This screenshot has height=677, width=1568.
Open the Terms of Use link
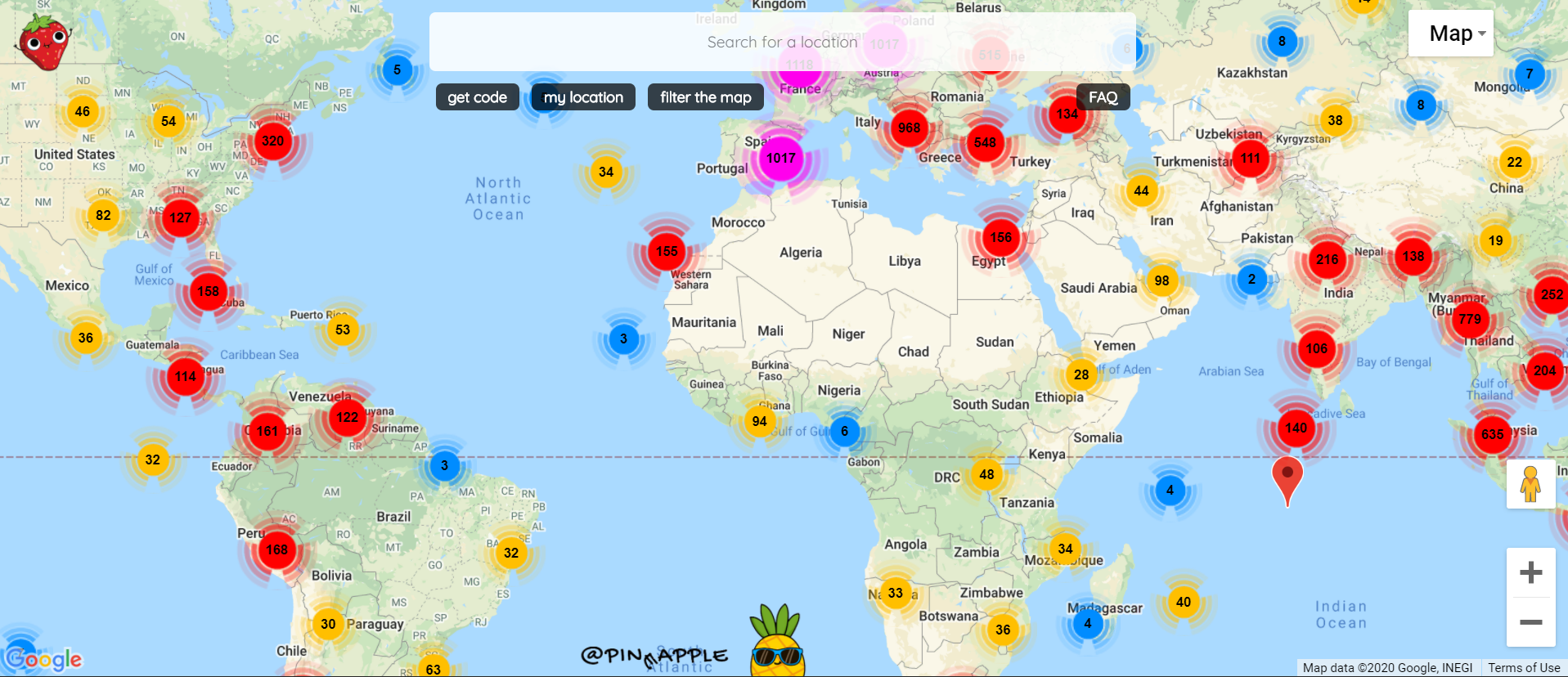1524,668
